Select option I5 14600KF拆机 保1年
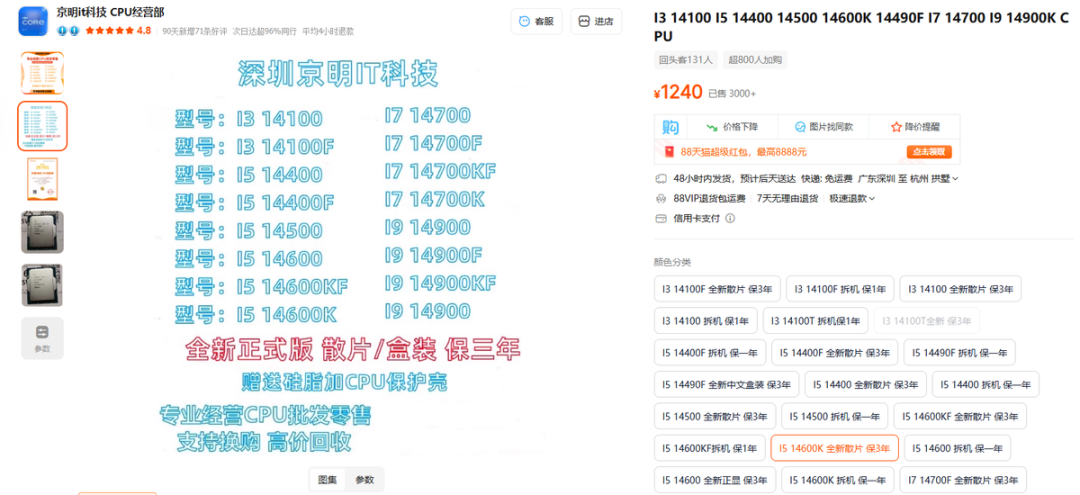The width and height of the screenshot is (1080, 495). pos(709,447)
